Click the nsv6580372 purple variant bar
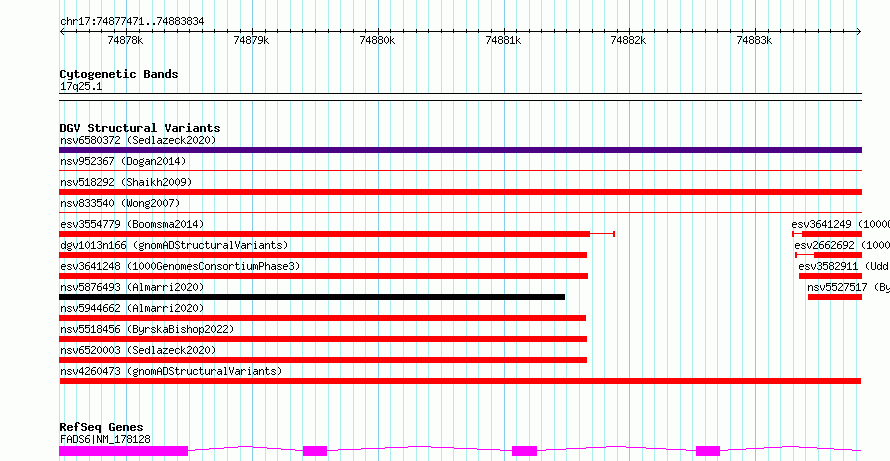The width and height of the screenshot is (890, 461). [460, 150]
